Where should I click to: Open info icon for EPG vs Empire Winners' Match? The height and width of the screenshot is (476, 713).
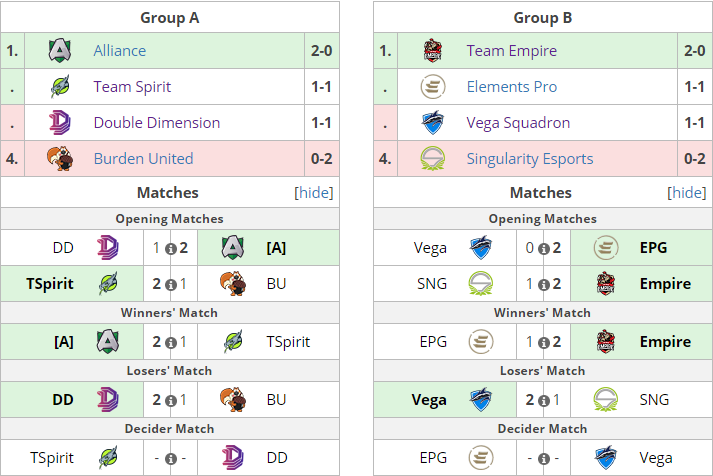[x=543, y=343]
